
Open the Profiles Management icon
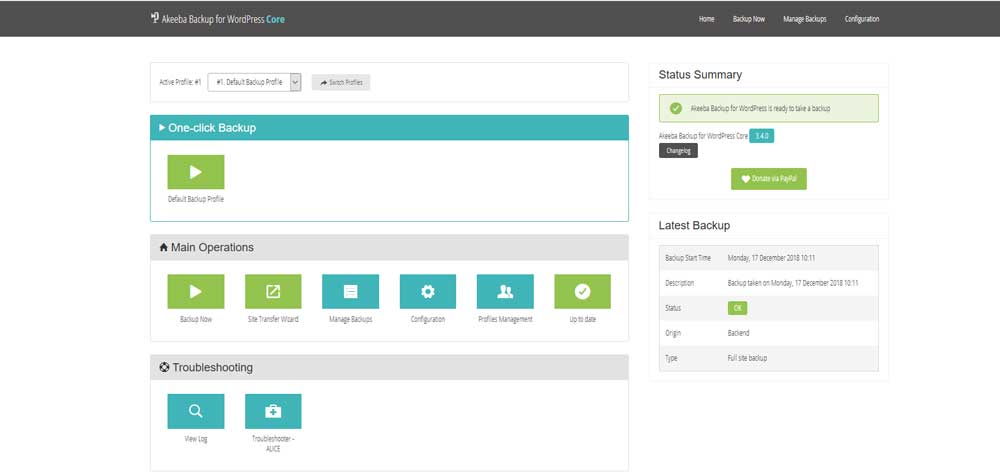[x=505, y=291]
